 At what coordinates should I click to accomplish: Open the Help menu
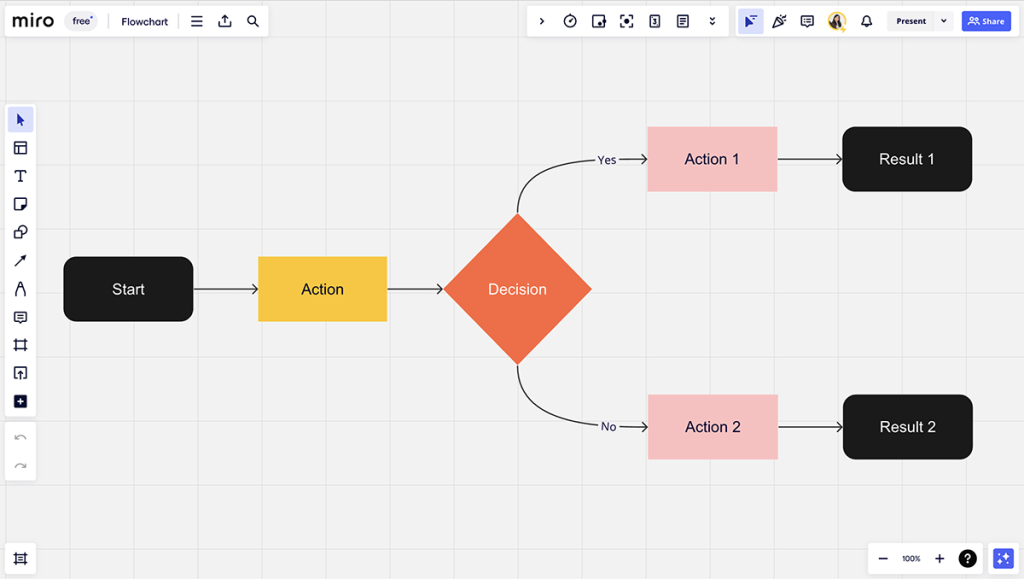[966, 558]
